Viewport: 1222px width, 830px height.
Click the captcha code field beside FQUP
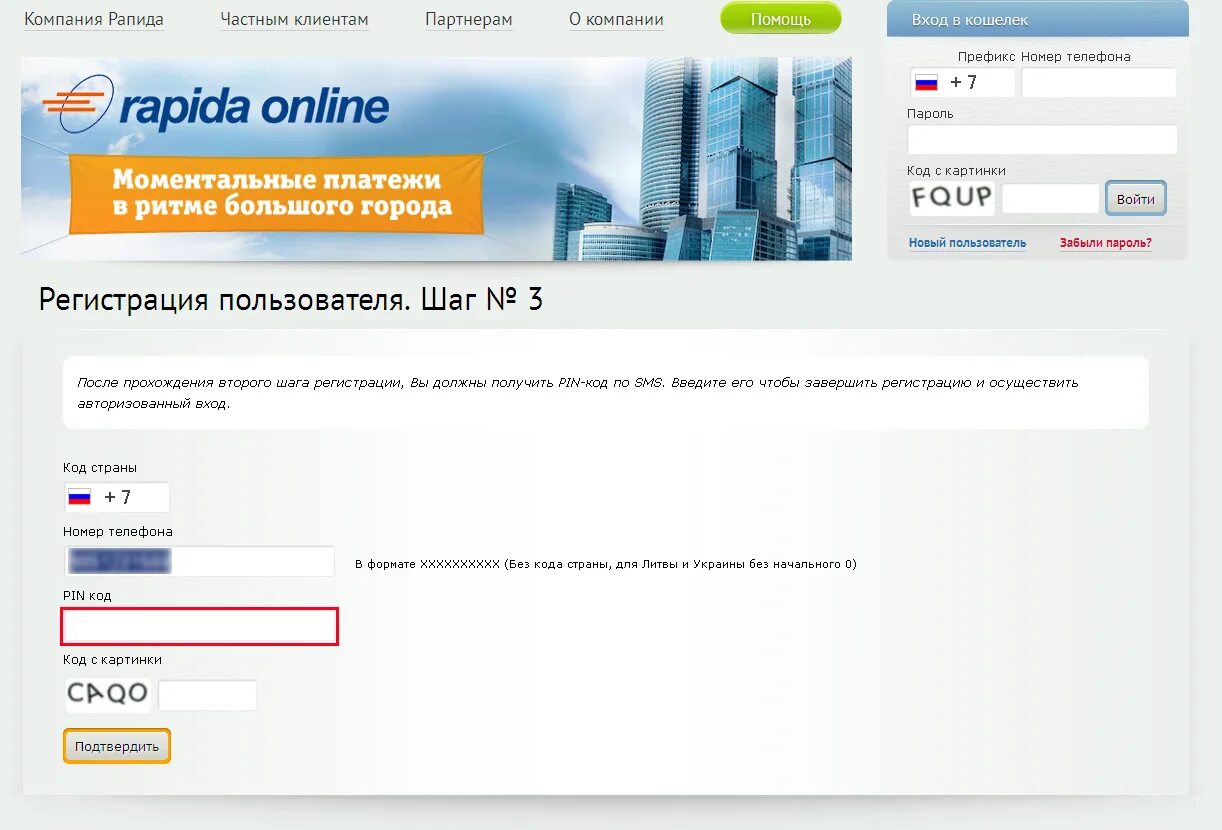(x=1050, y=199)
